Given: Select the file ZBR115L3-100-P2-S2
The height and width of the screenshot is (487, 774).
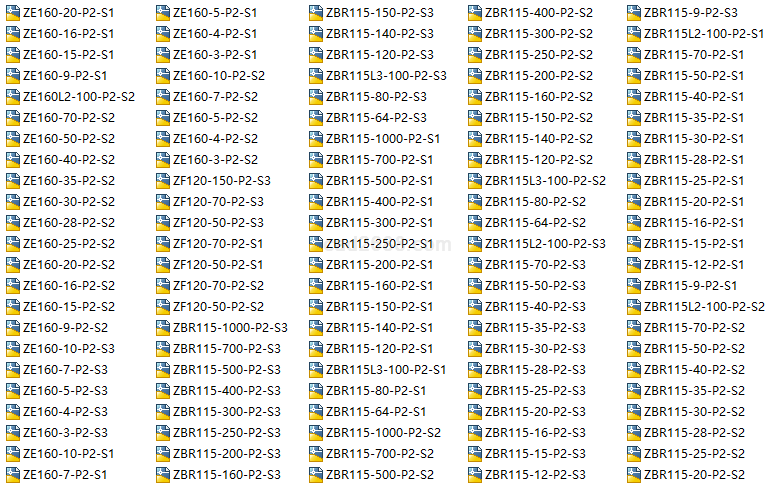Looking at the screenshot, I should [545, 181].
